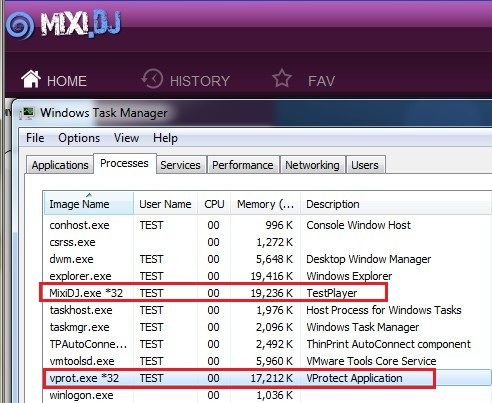The height and width of the screenshot is (403, 492).
Task: Switch to the Networking tab
Action: [x=312, y=165]
